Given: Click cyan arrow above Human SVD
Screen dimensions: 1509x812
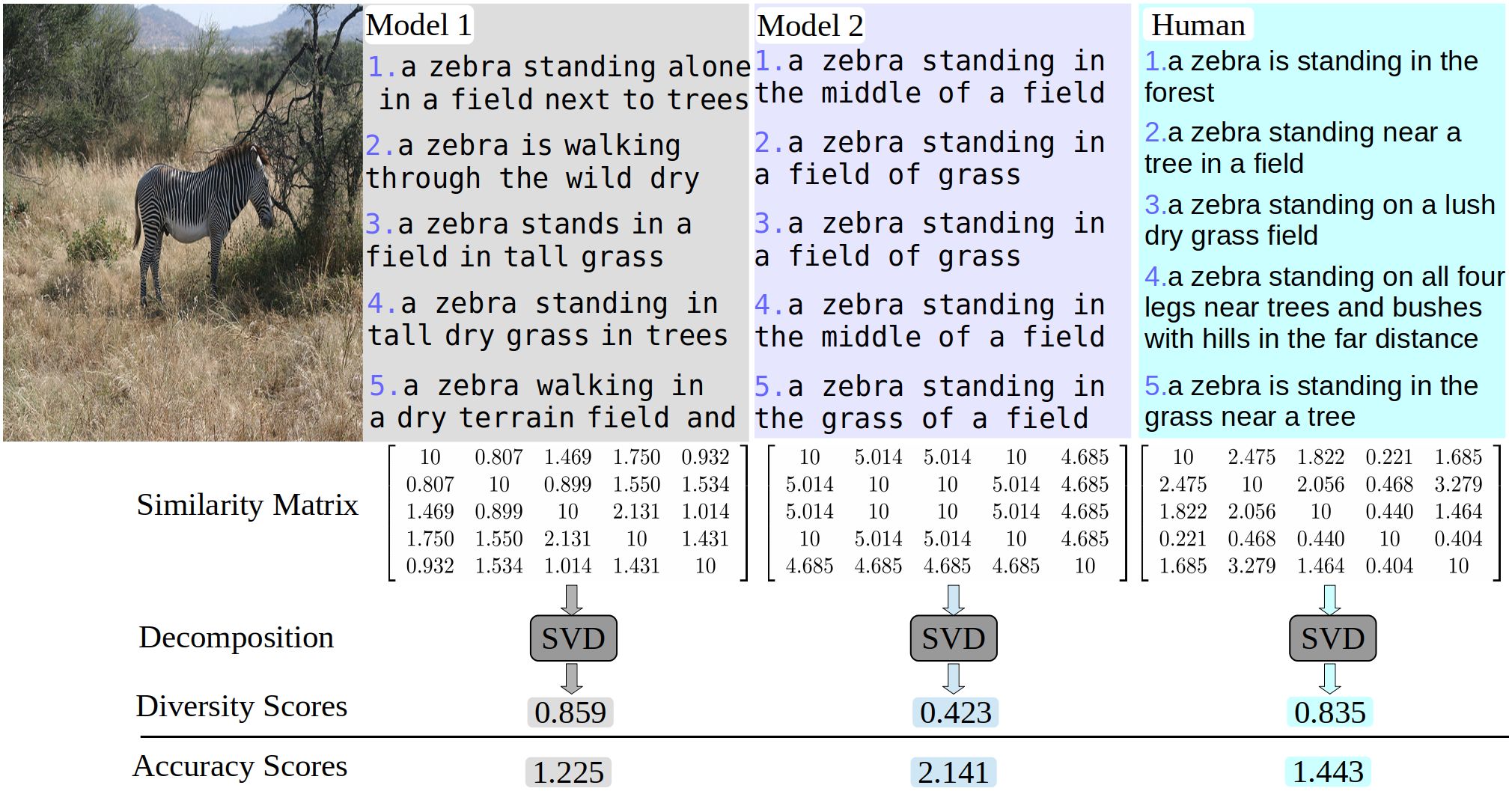Looking at the screenshot, I should tap(1330, 599).
